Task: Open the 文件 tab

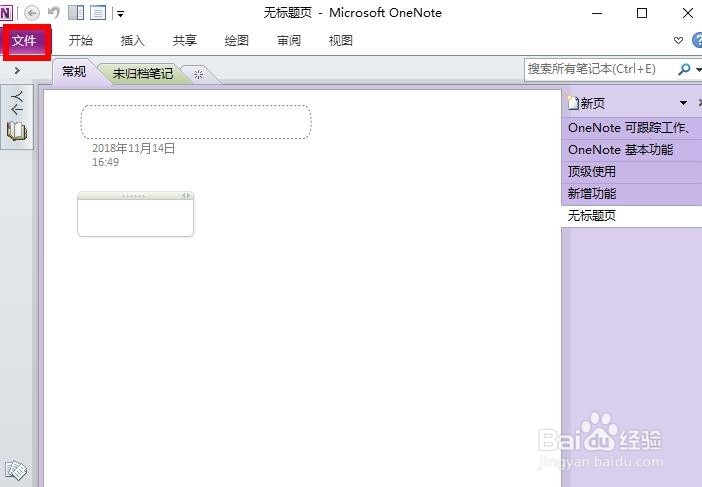Action: point(25,41)
